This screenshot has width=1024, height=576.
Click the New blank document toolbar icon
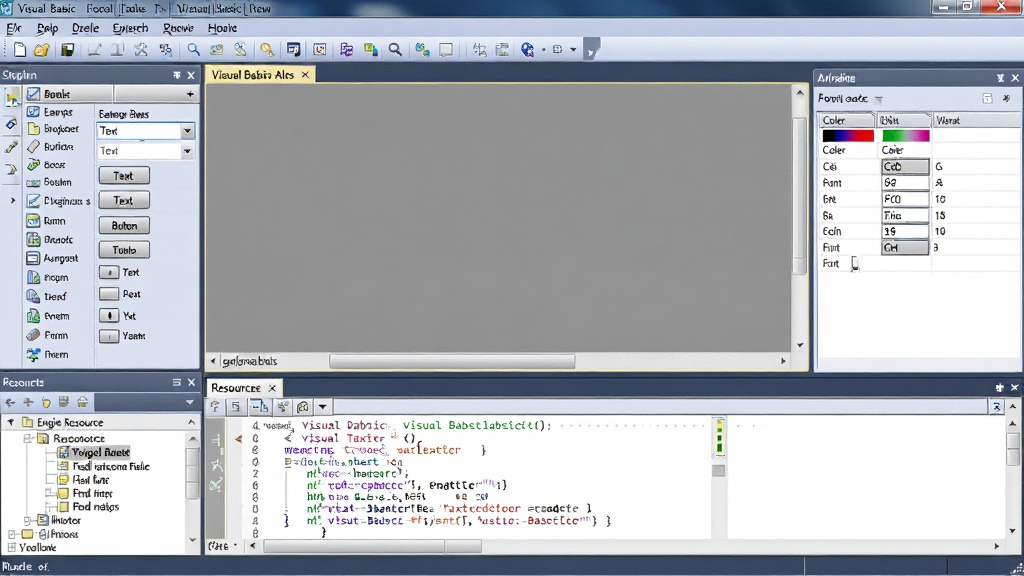click(x=20, y=50)
